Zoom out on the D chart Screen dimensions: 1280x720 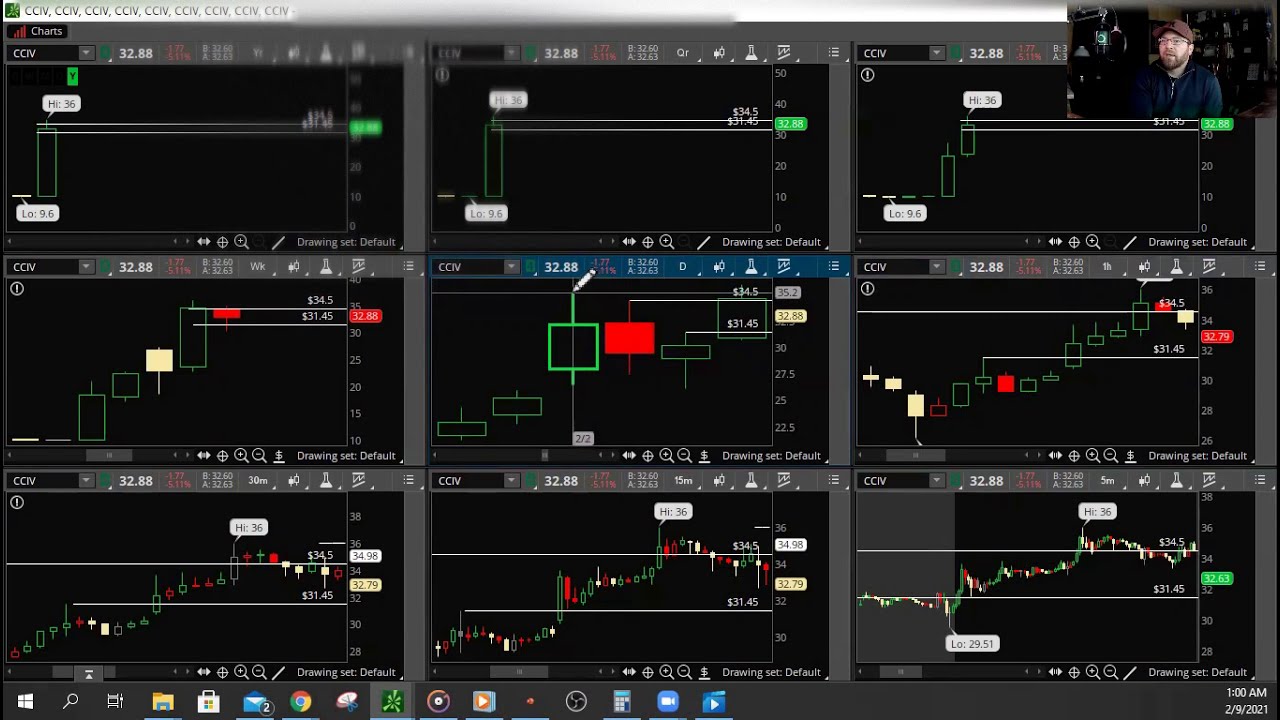(685, 456)
